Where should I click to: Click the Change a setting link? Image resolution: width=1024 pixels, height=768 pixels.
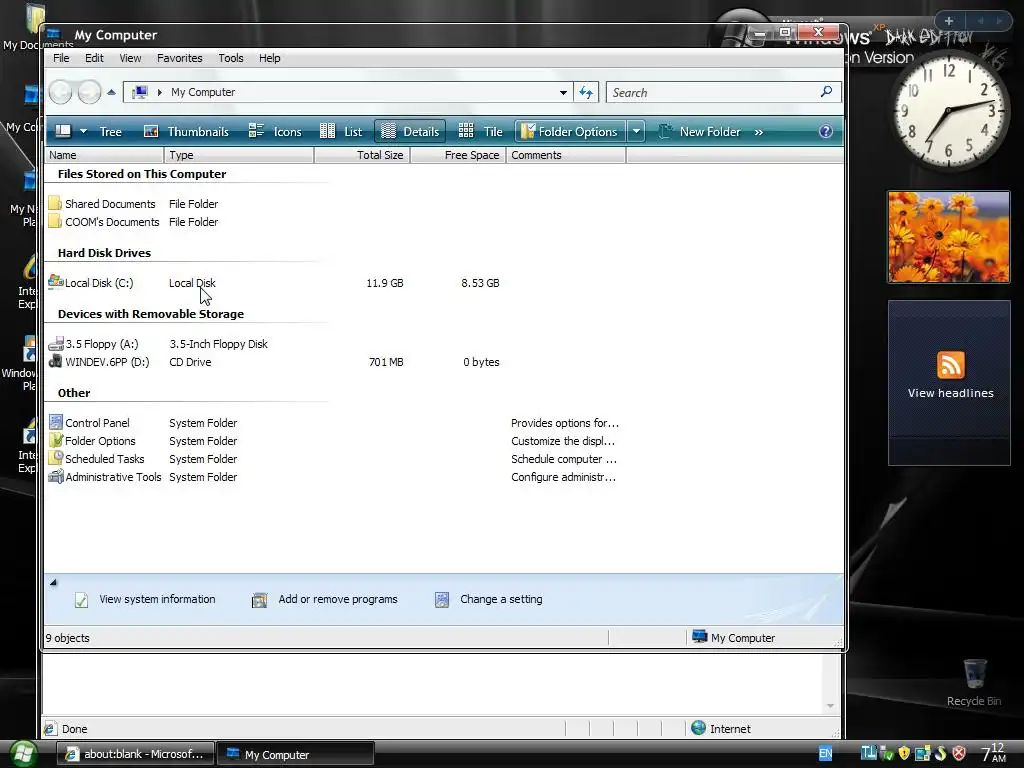tap(501, 599)
